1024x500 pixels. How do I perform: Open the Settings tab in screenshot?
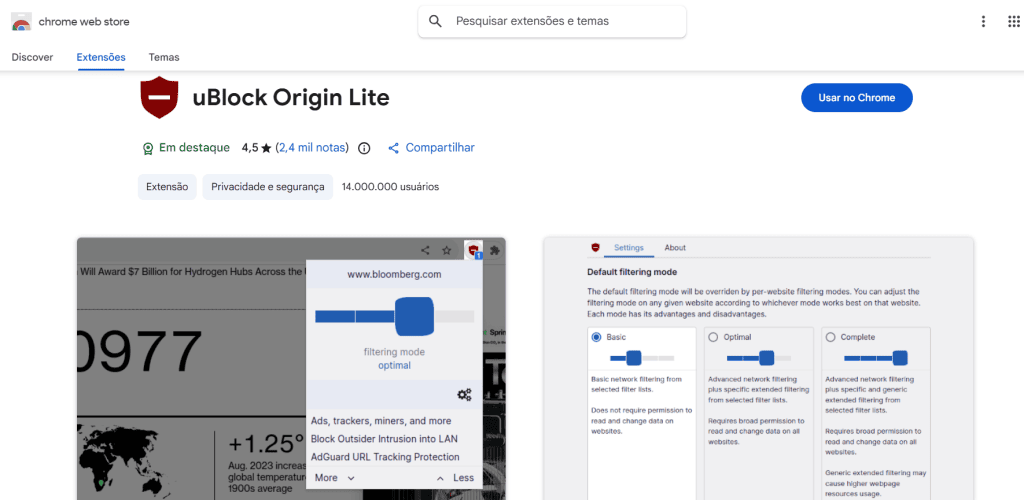pos(629,247)
